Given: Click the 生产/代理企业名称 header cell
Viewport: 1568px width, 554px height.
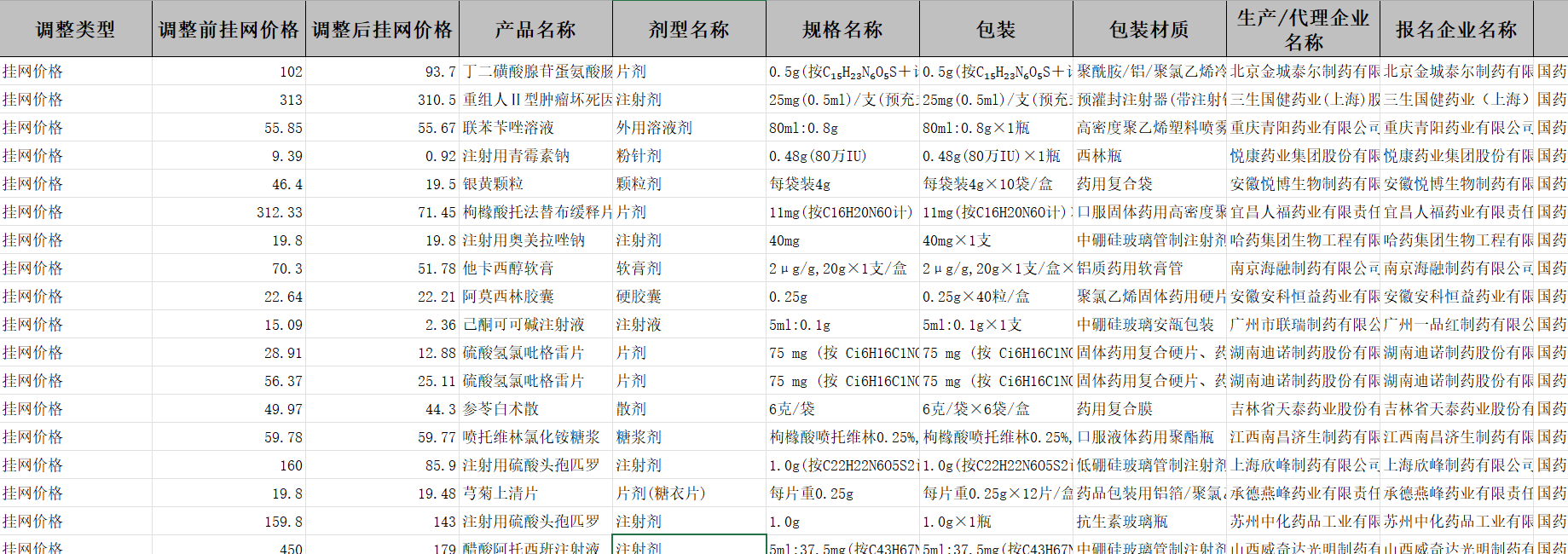Looking at the screenshot, I should pyautogui.click(x=1303, y=30).
